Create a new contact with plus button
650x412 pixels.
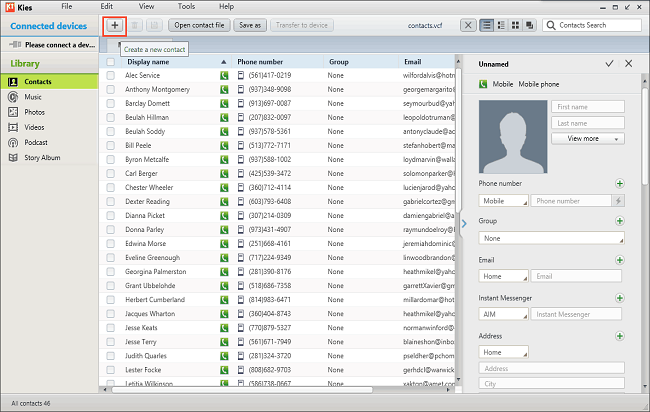point(114,25)
